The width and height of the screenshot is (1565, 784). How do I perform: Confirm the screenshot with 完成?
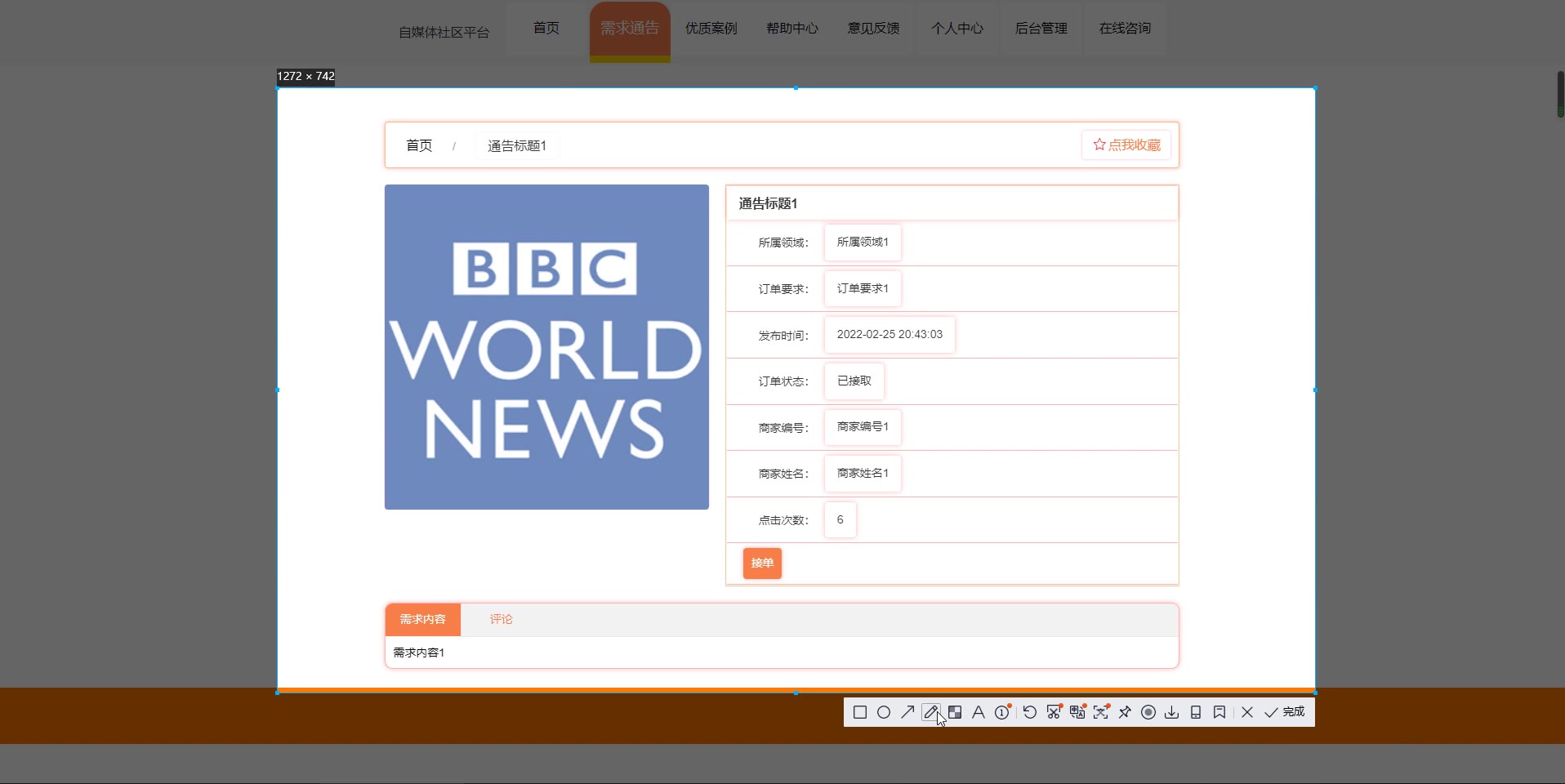(1284, 712)
